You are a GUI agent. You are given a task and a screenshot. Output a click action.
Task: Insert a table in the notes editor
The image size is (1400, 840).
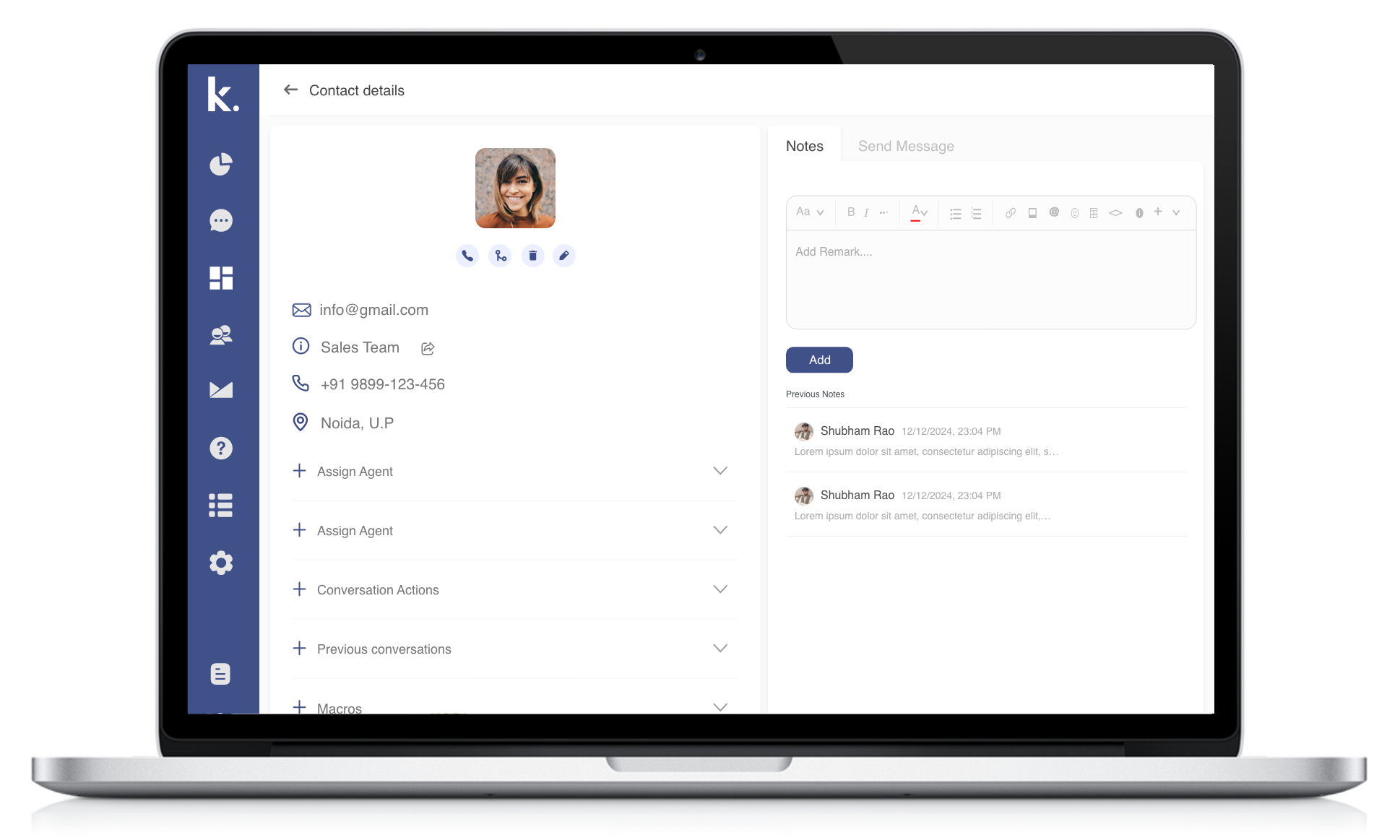tap(1094, 213)
